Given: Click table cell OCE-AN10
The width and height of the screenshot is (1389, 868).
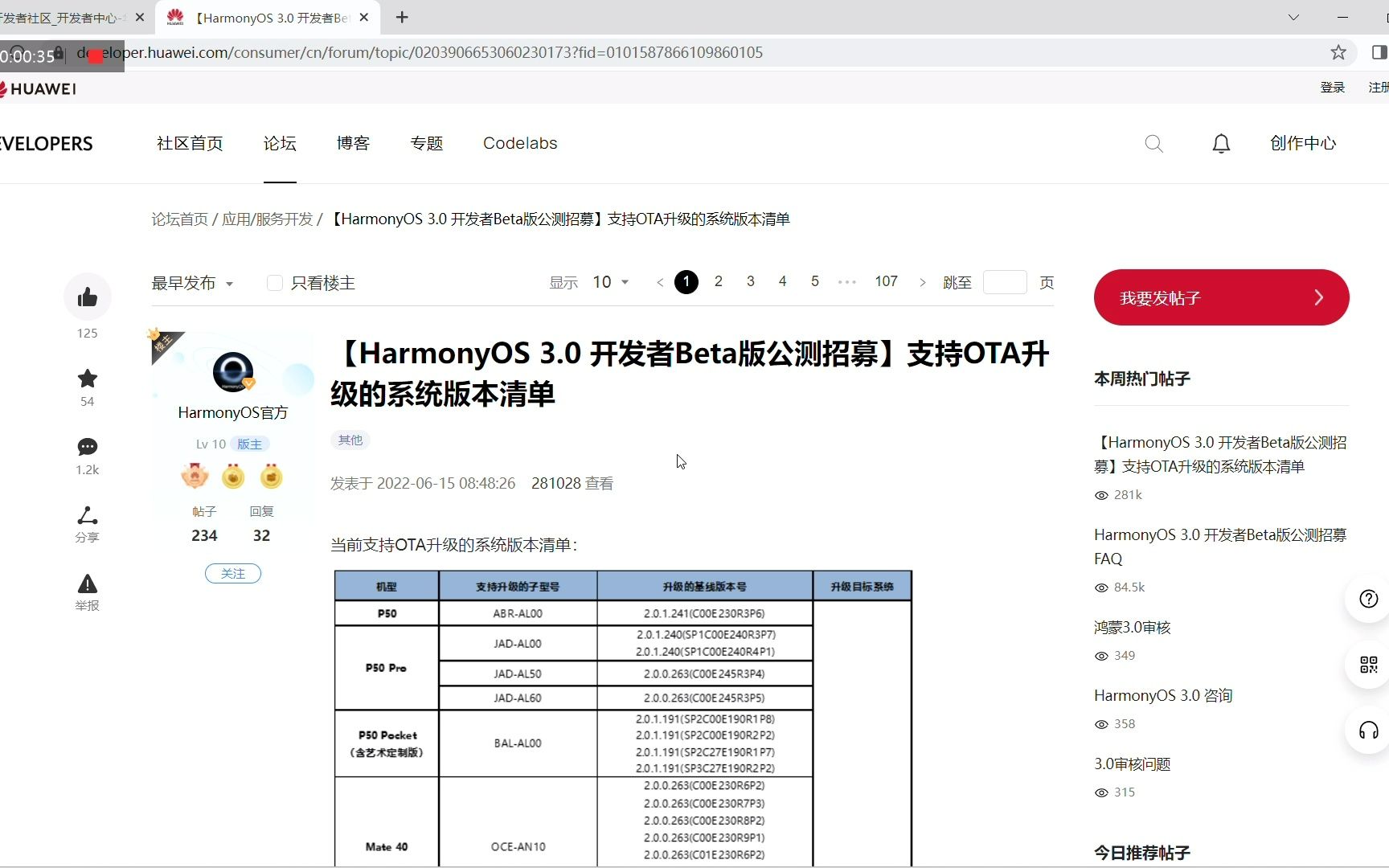Looking at the screenshot, I should [518, 846].
